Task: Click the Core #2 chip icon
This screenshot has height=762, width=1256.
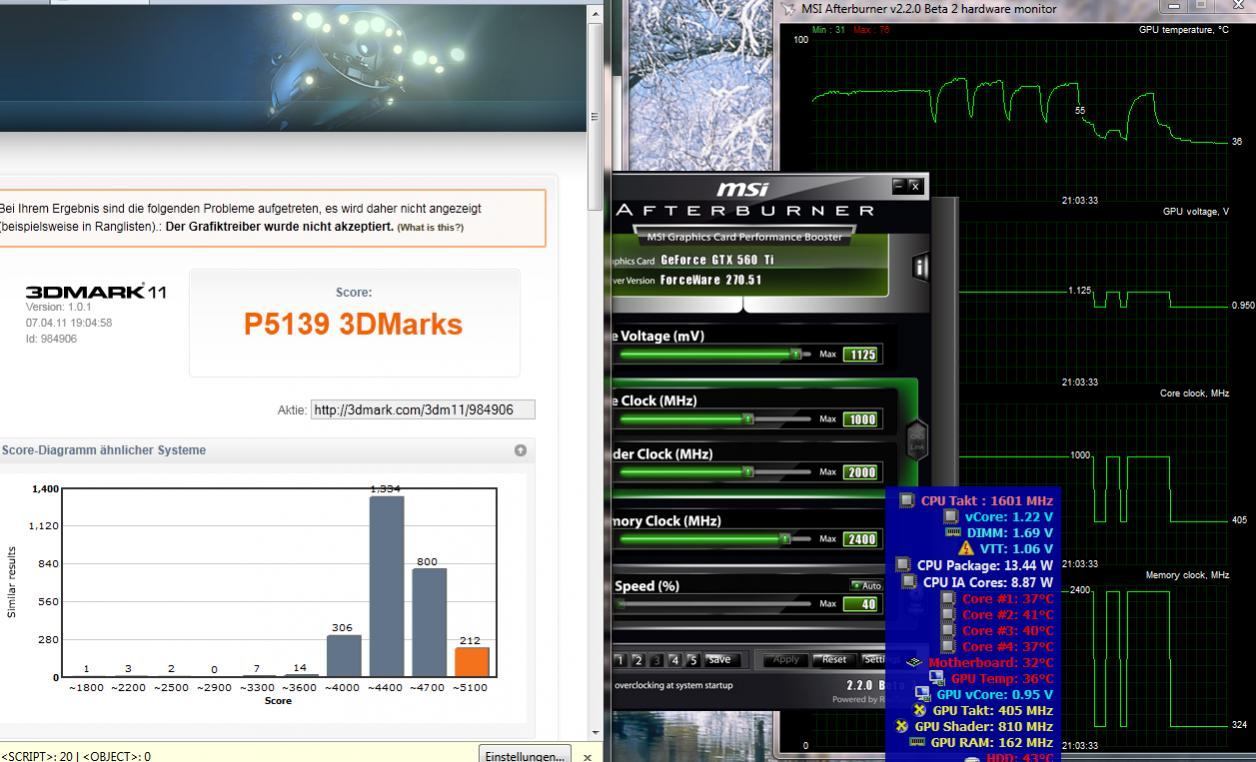Action: pos(948,614)
